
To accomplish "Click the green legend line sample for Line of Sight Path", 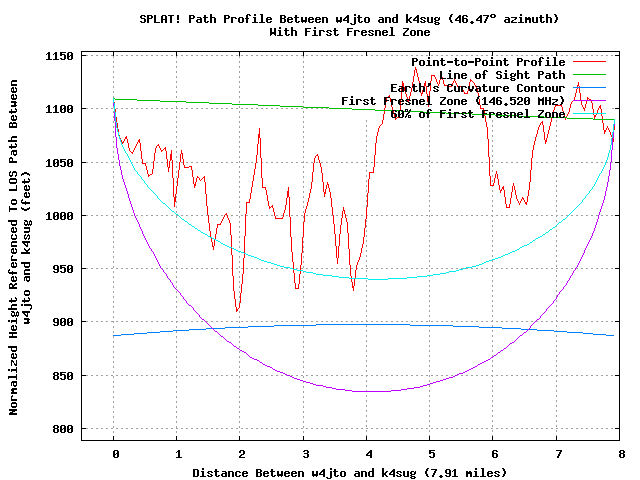I will [x=589, y=75].
